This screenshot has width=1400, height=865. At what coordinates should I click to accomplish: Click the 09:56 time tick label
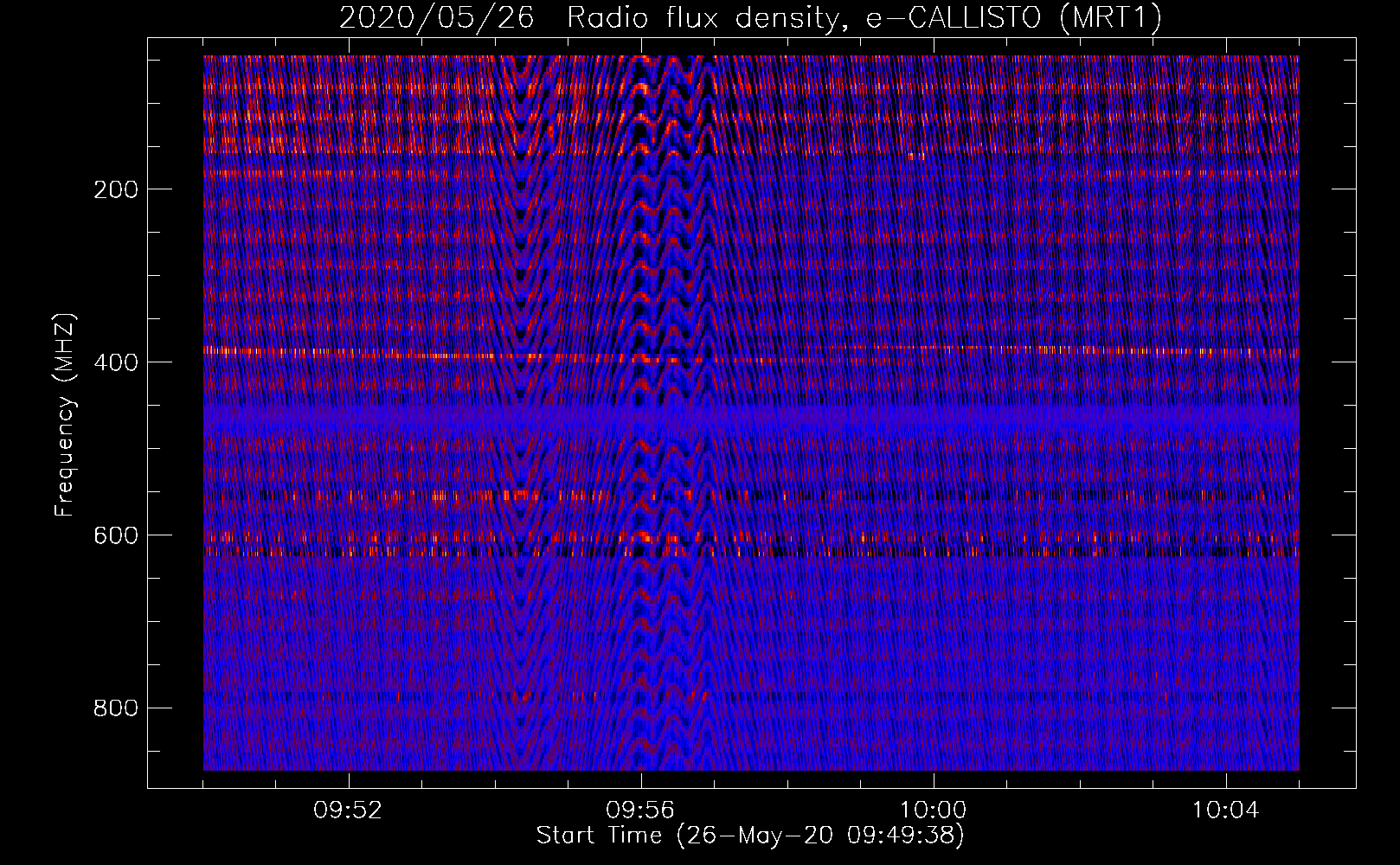(640, 811)
